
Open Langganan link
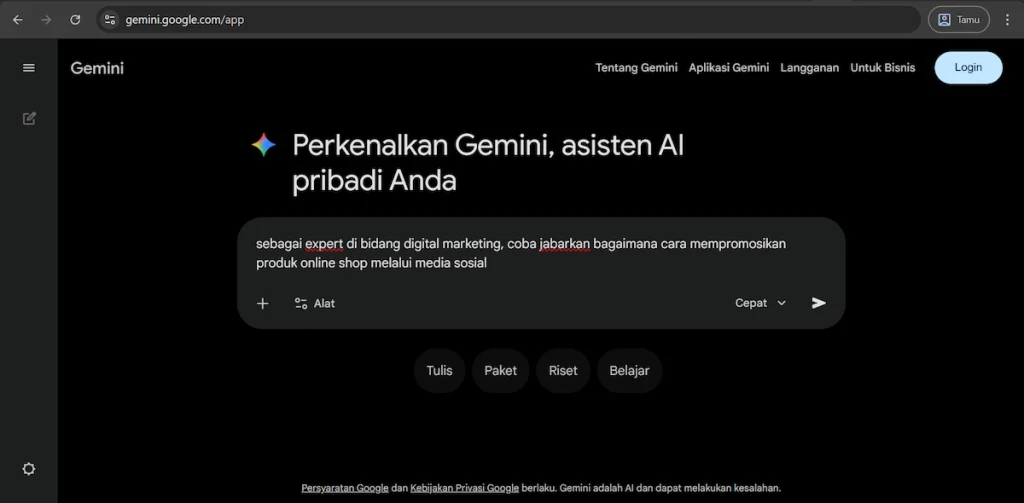[x=809, y=68]
